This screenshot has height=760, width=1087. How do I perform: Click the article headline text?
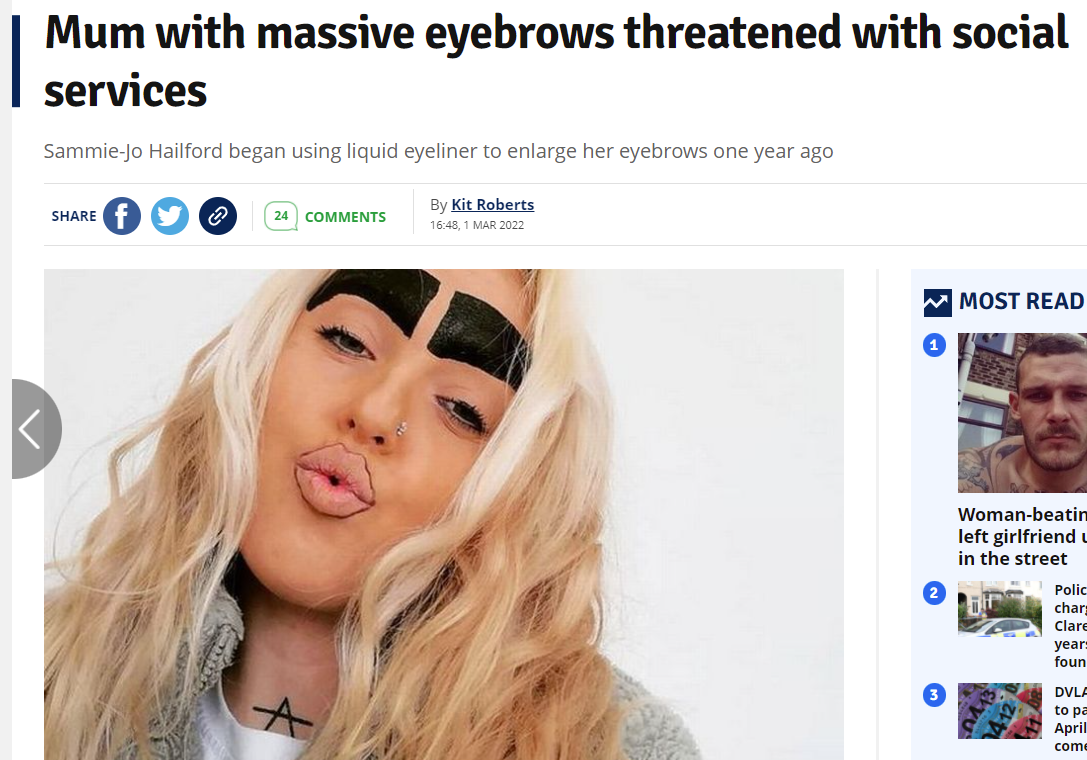pyautogui.click(x=556, y=61)
